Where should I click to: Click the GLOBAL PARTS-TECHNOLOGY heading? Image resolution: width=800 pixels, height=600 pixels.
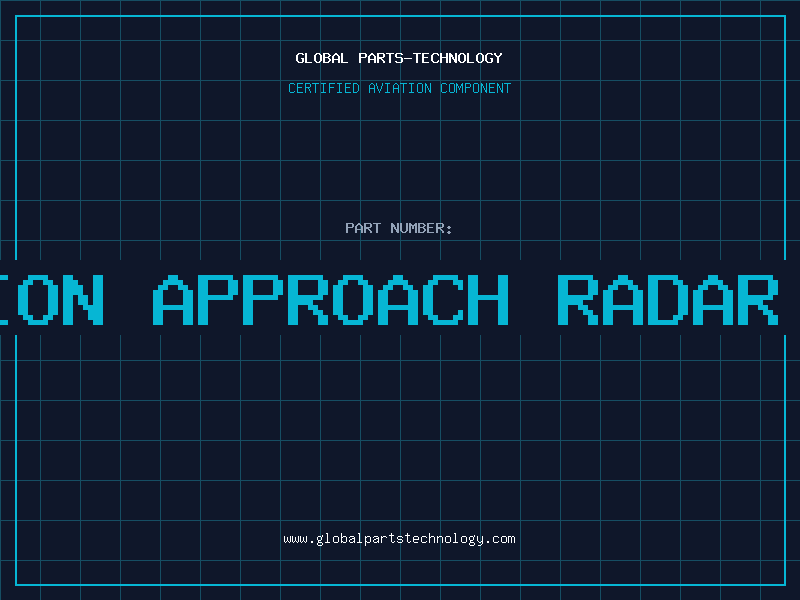399,58
